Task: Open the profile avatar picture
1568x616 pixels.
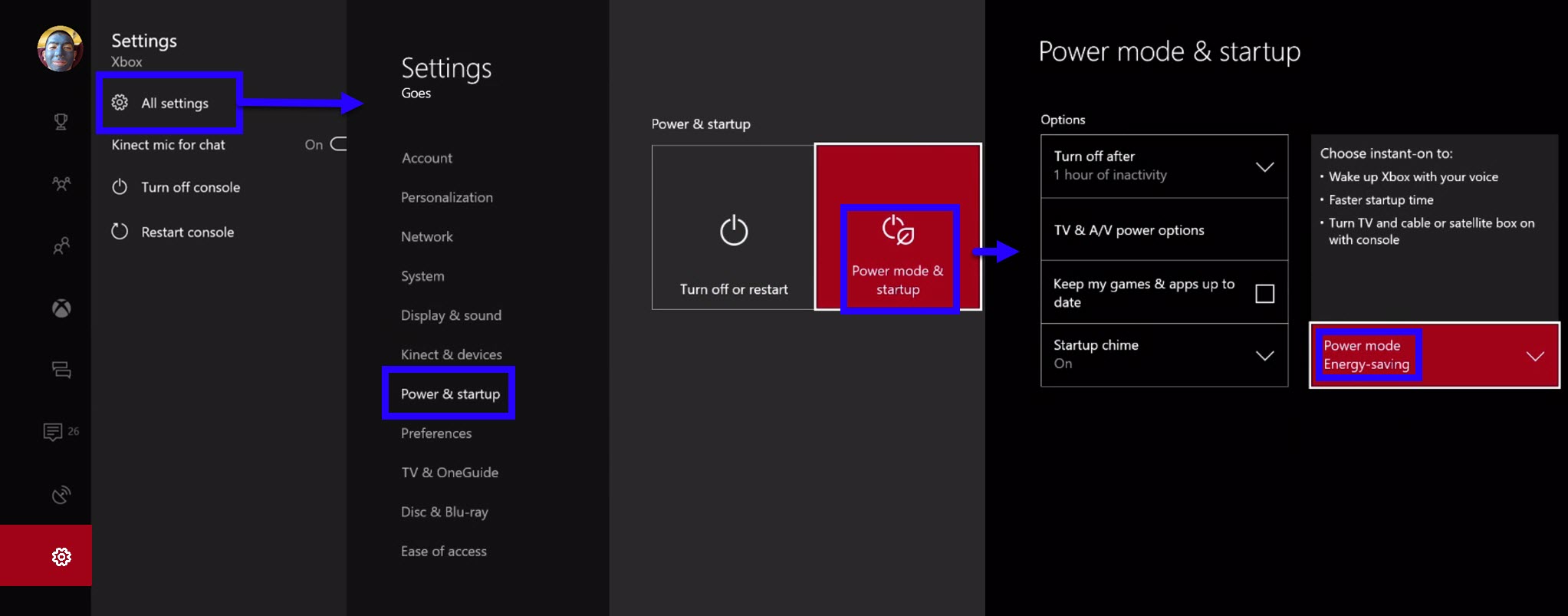Action: (60, 48)
